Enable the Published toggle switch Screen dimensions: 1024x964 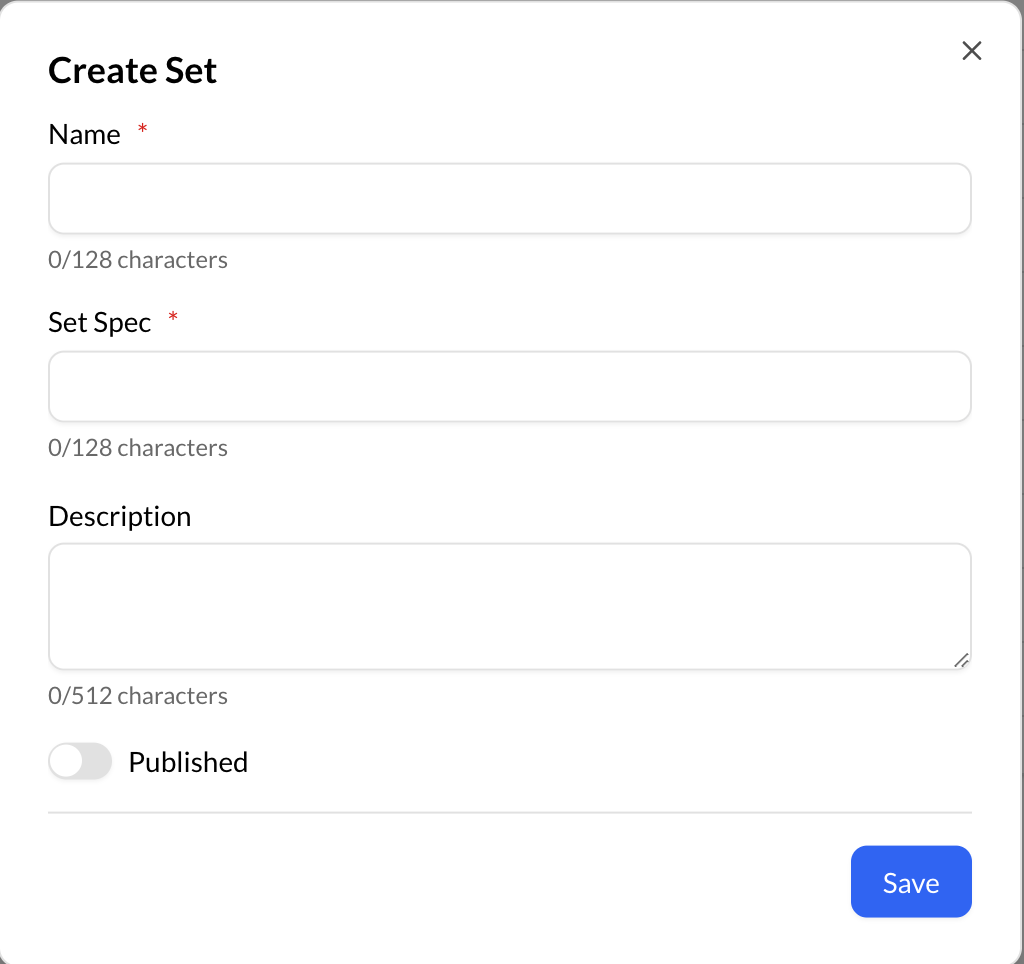[x=80, y=762]
